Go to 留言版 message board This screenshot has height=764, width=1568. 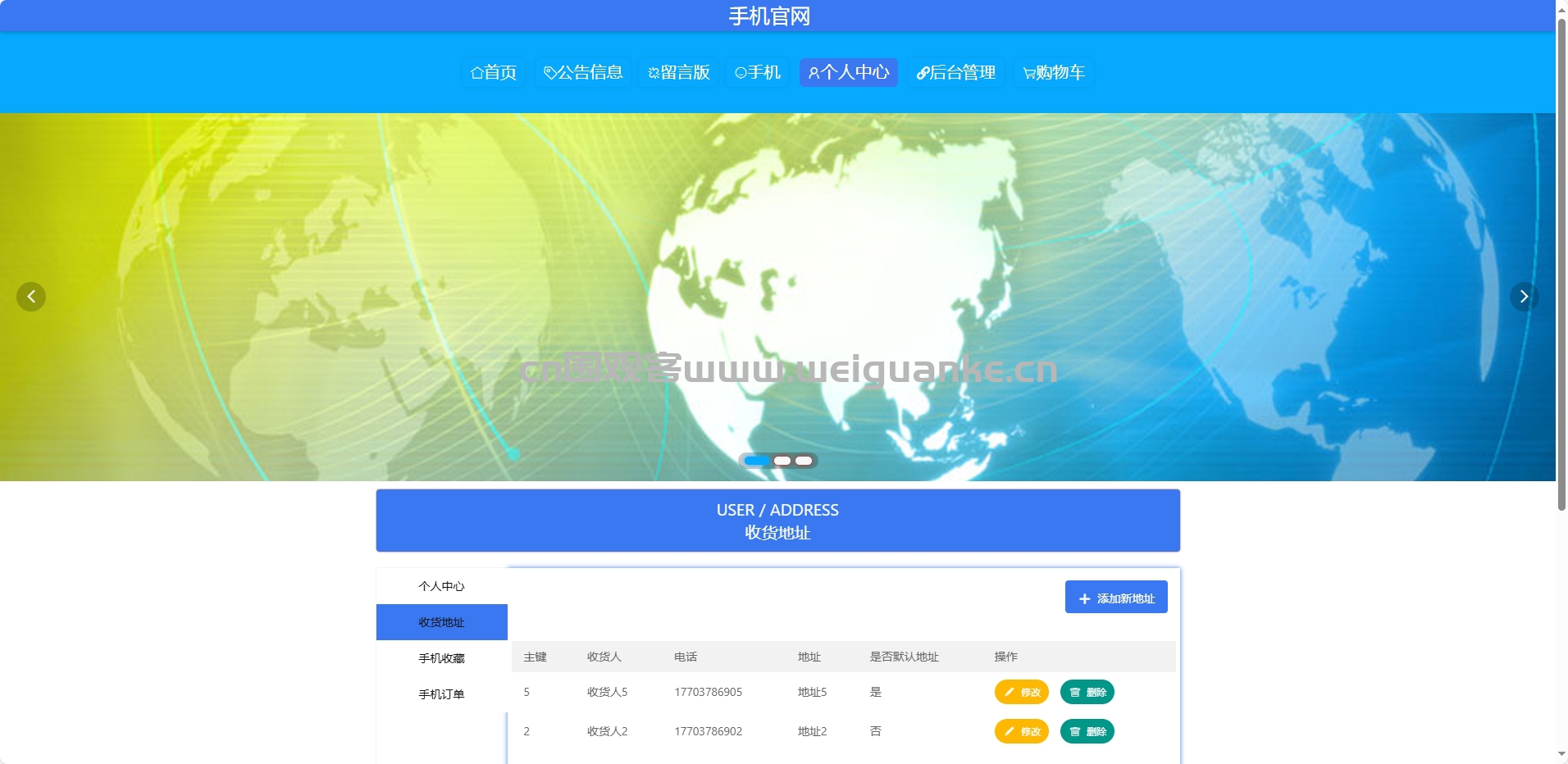[x=679, y=72]
